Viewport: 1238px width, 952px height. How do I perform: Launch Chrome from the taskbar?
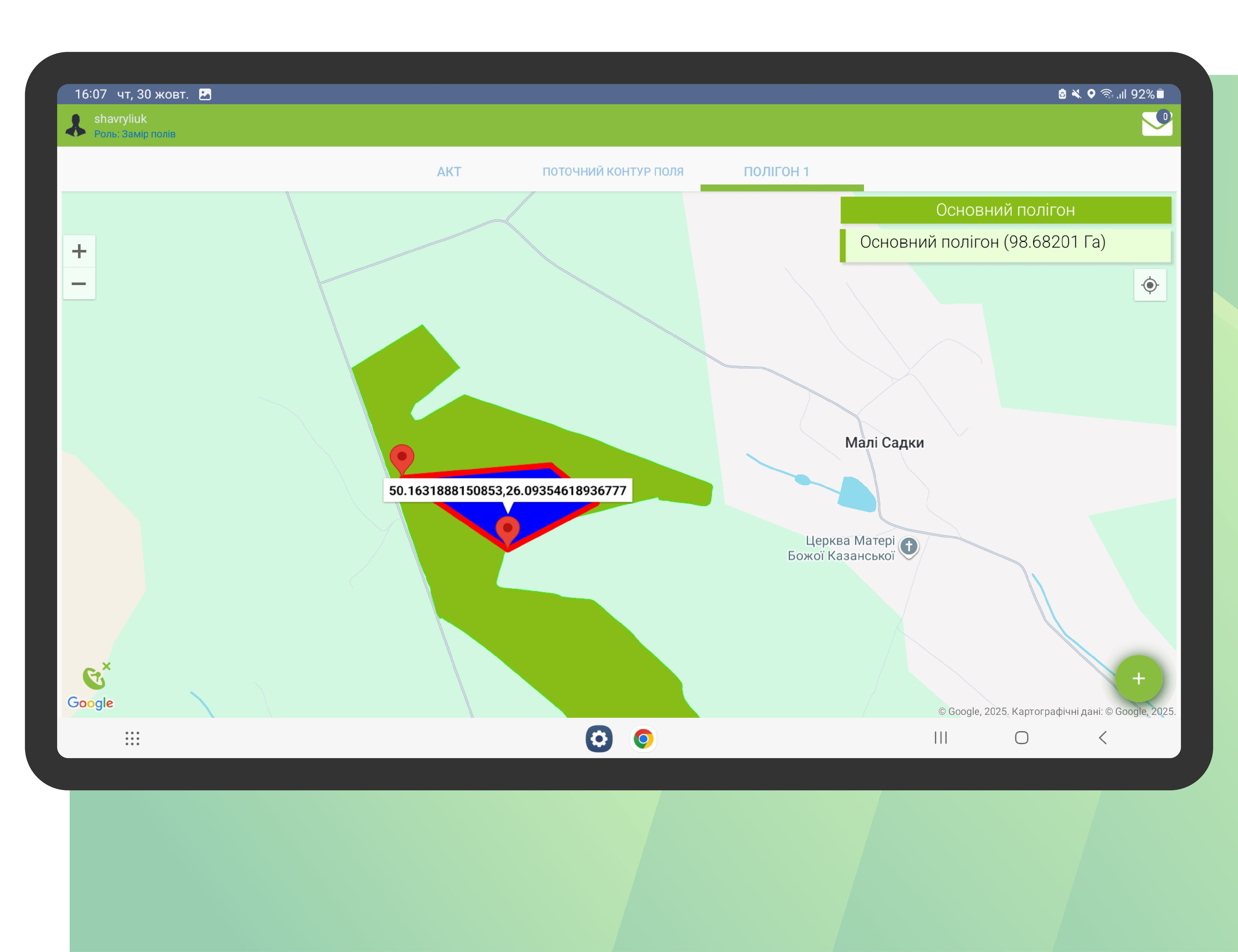[643, 738]
